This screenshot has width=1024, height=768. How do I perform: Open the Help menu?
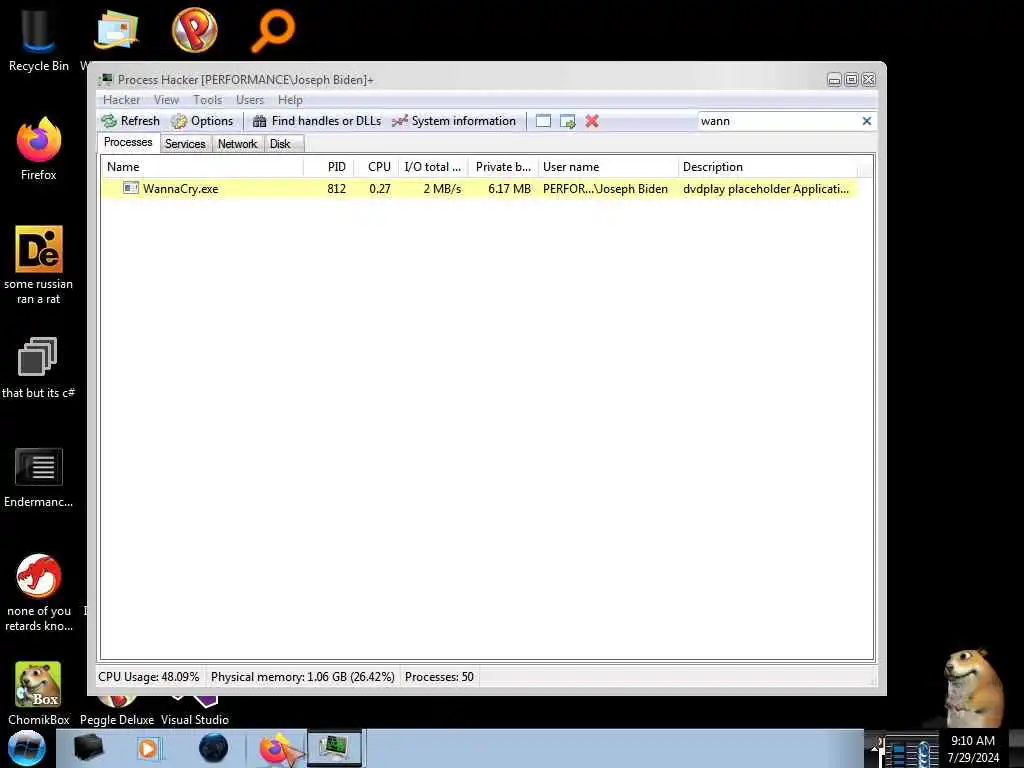tap(290, 100)
